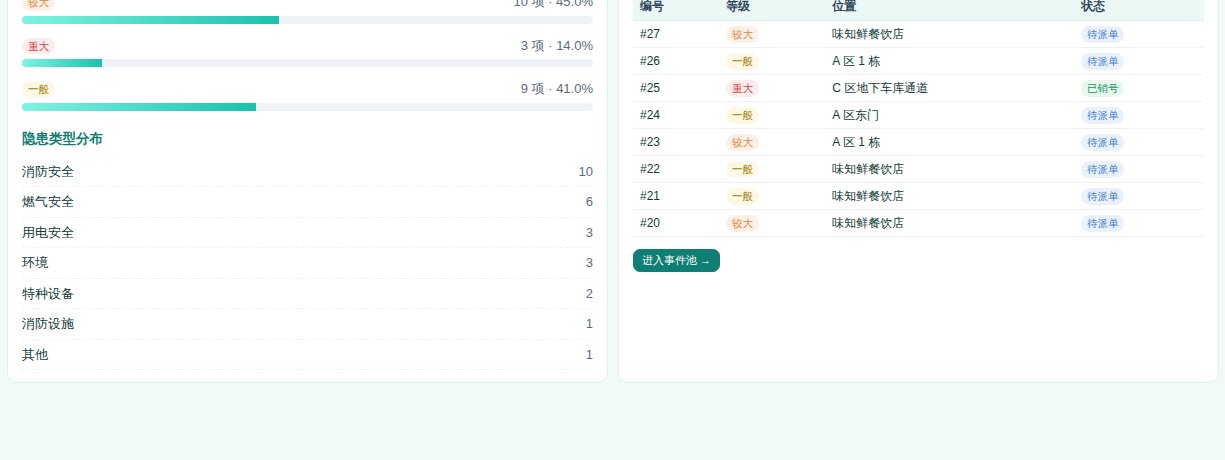Click the count 6 beside 燃气安全
This screenshot has width=1225, height=460.
point(589,202)
